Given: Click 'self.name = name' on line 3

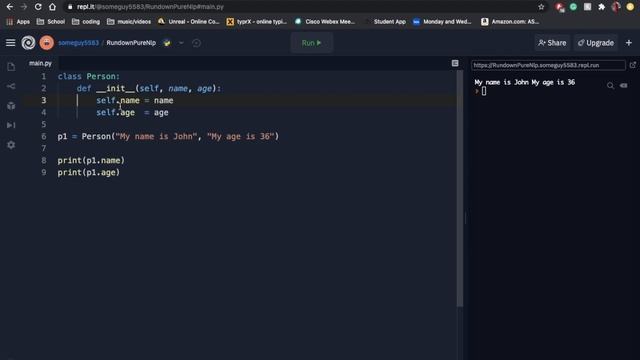Looking at the screenshot, I should point(135,100).
